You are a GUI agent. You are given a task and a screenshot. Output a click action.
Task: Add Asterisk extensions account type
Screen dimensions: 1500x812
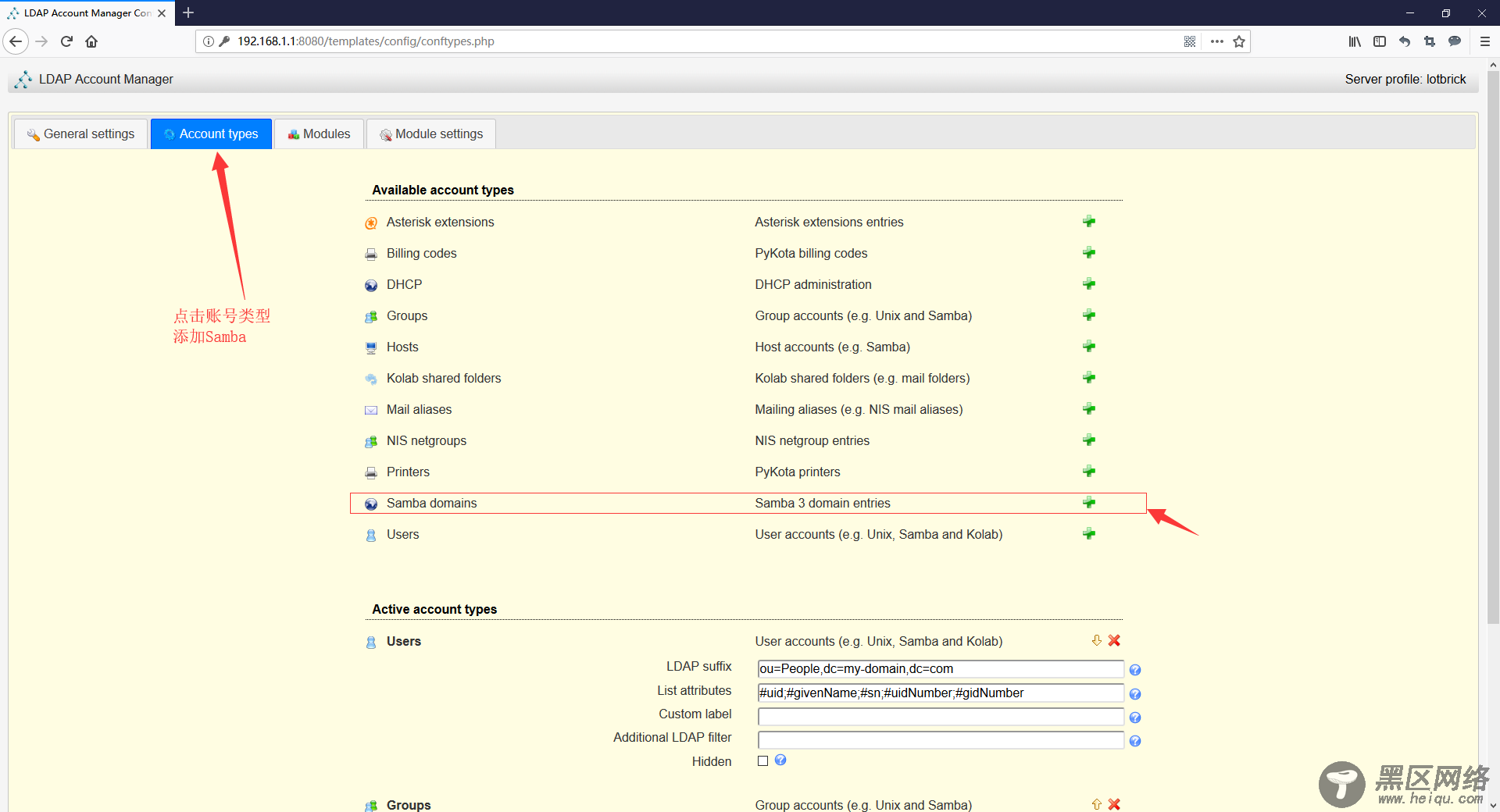[x=1089, y=222]
